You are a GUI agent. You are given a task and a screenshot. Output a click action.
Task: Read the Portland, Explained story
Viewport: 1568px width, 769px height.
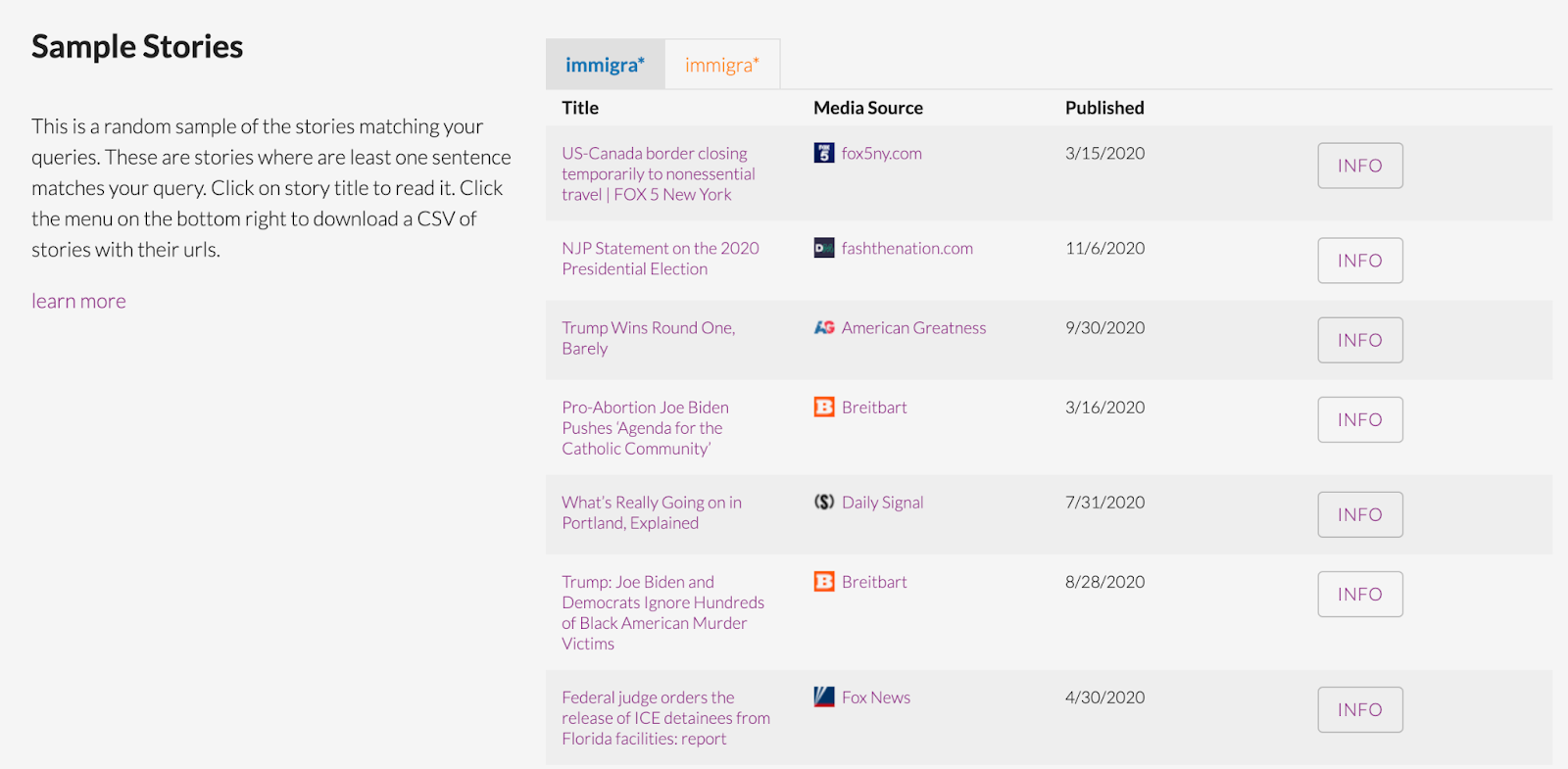[651, 512]
